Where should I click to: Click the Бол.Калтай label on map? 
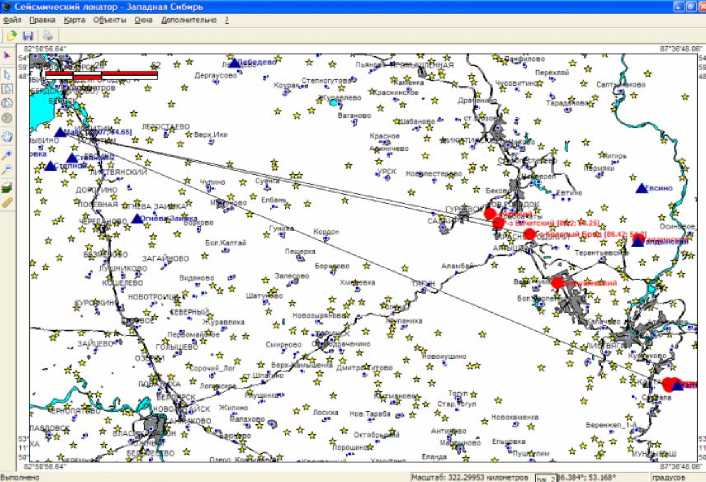point(226,243)
